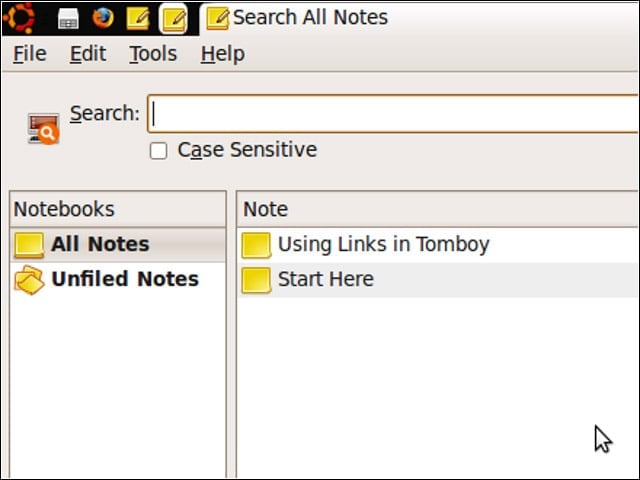This screenshot has width=640, height=480.
Task: Click the All Notes notebook icon
Action: pos(29,245)
